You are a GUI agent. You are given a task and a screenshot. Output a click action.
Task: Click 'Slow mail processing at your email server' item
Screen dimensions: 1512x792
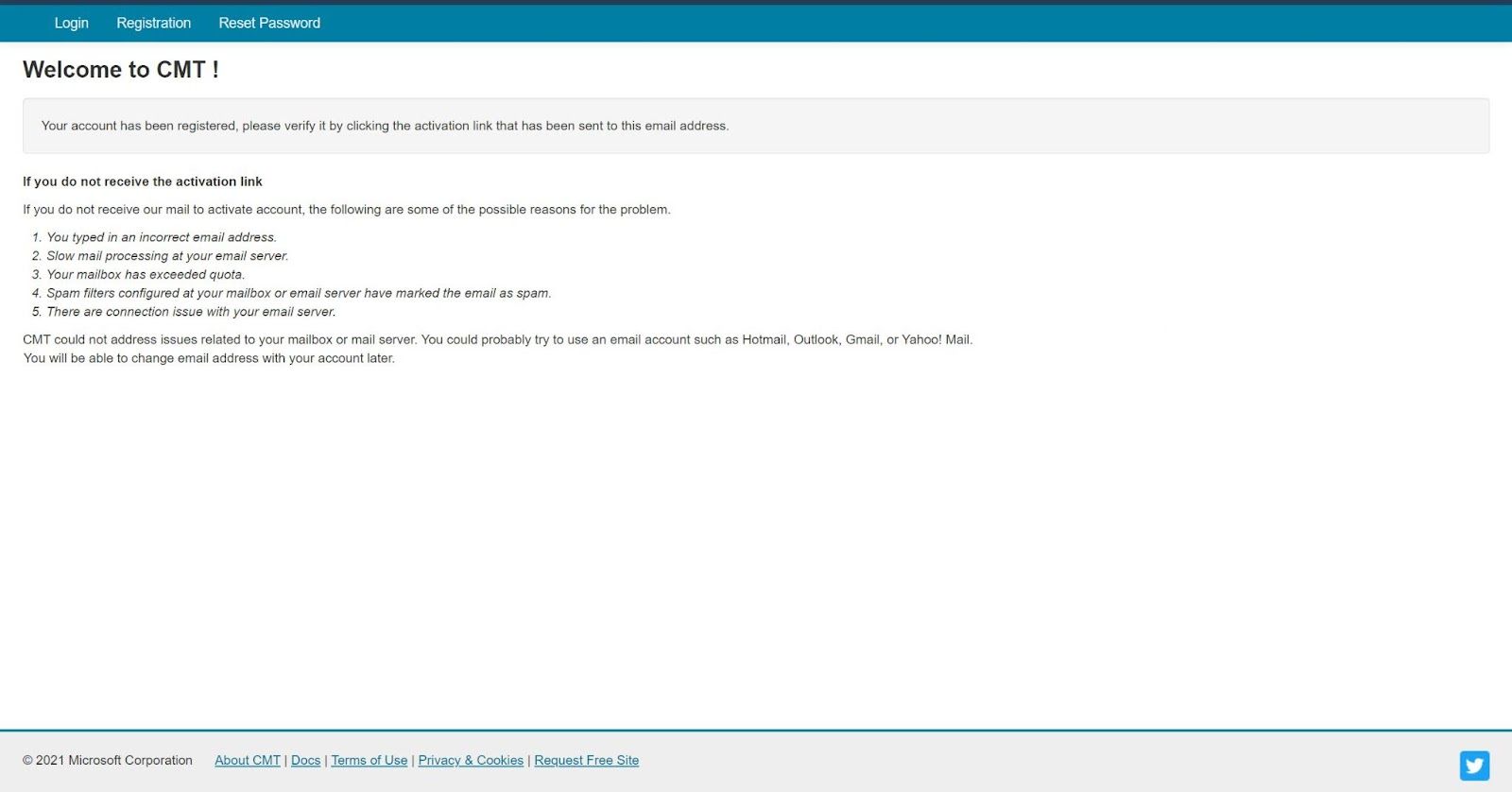(167, 256)
